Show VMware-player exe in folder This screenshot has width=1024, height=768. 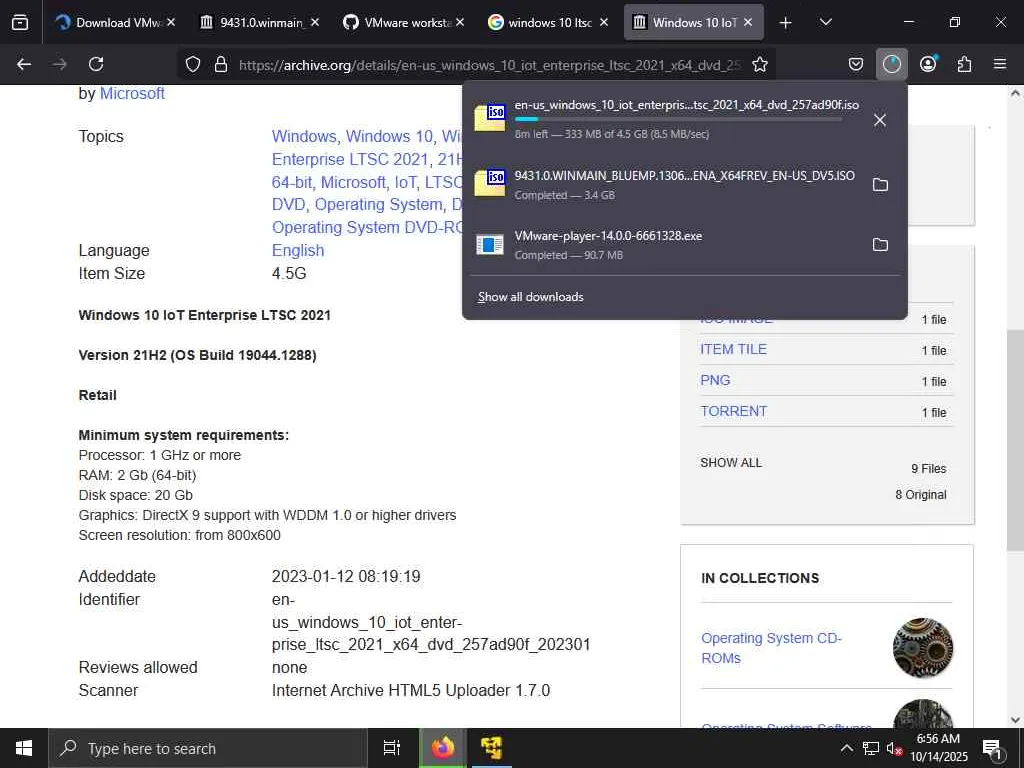tap(880, 245)
